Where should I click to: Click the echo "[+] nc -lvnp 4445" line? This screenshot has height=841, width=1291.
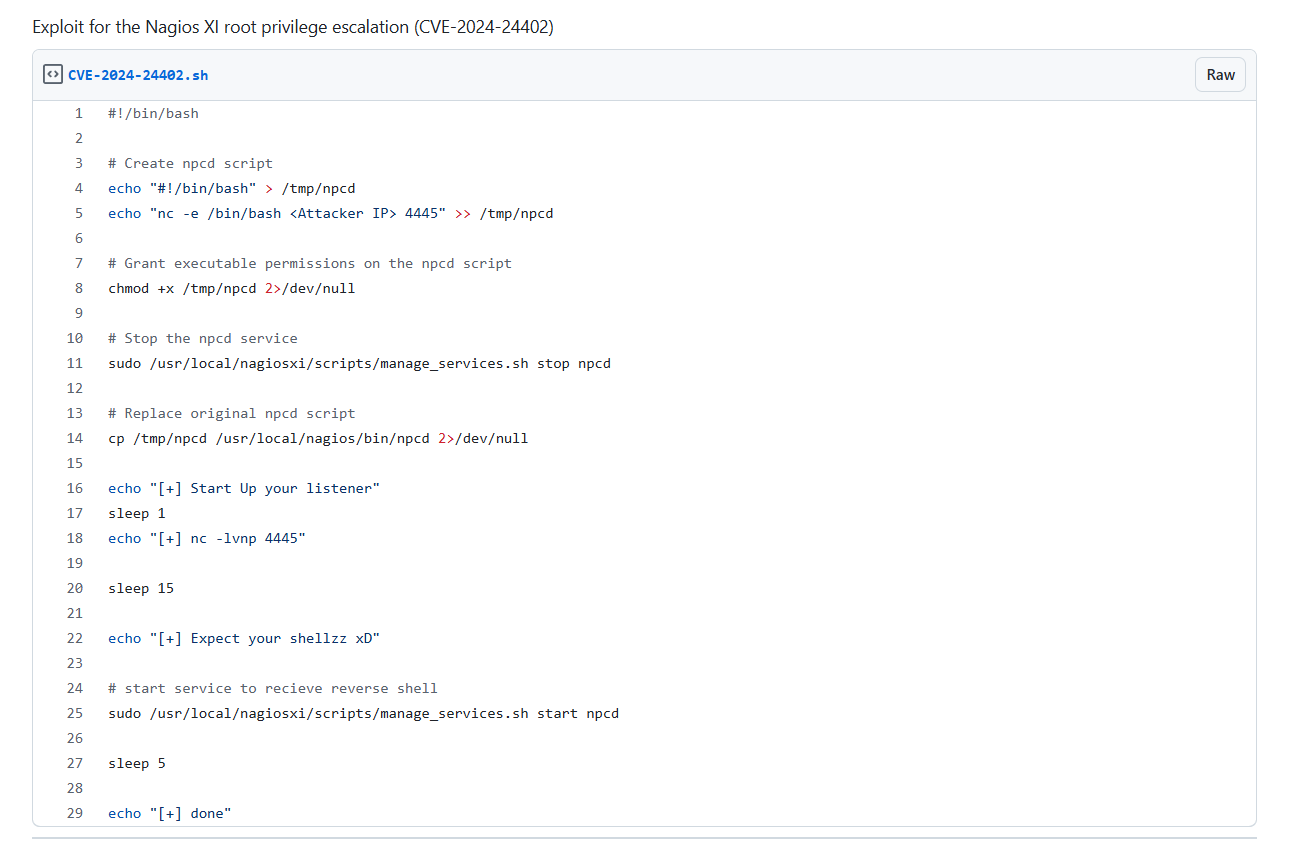pos(207,538)
